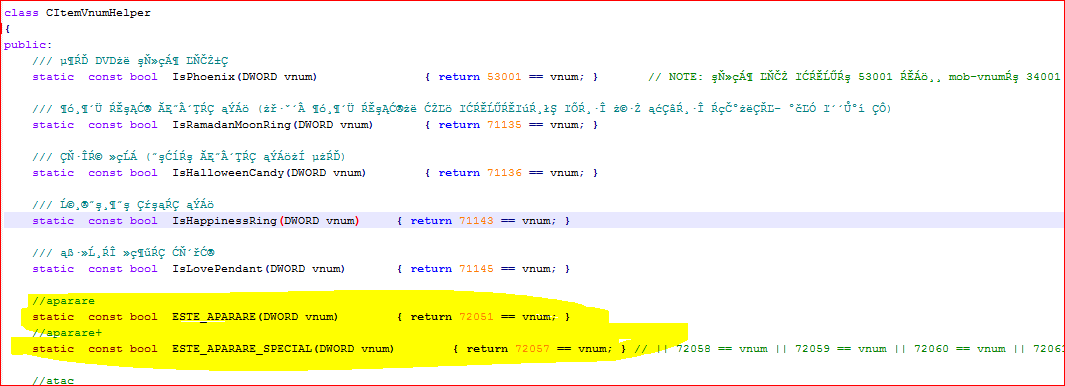Click the value 71136 in the code

(x=505, y=173)
